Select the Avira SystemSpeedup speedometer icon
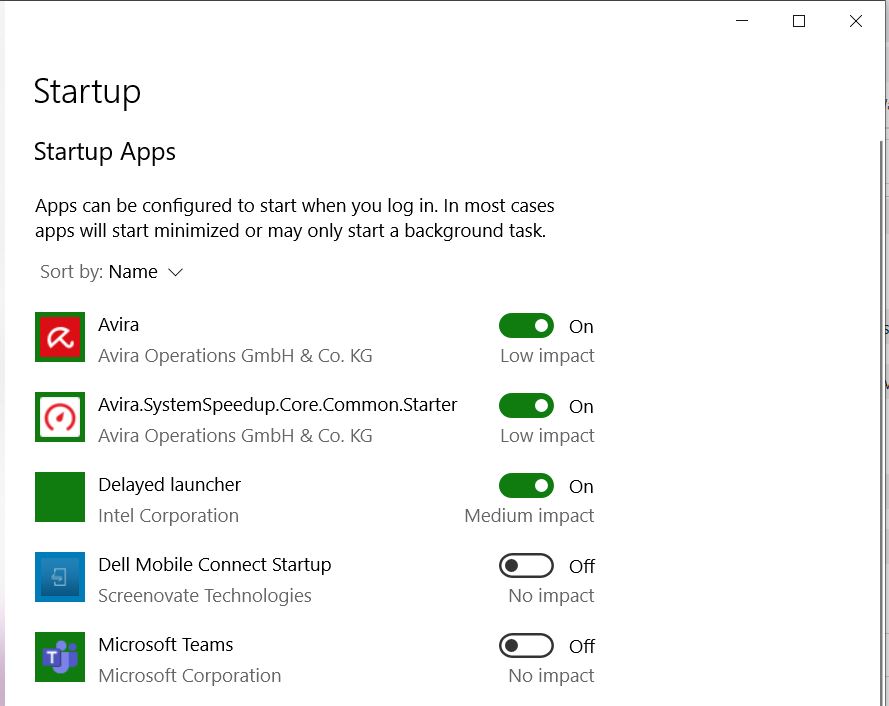Image resolution: width=889 pixels, height=706 pixels. pos(59,417)
